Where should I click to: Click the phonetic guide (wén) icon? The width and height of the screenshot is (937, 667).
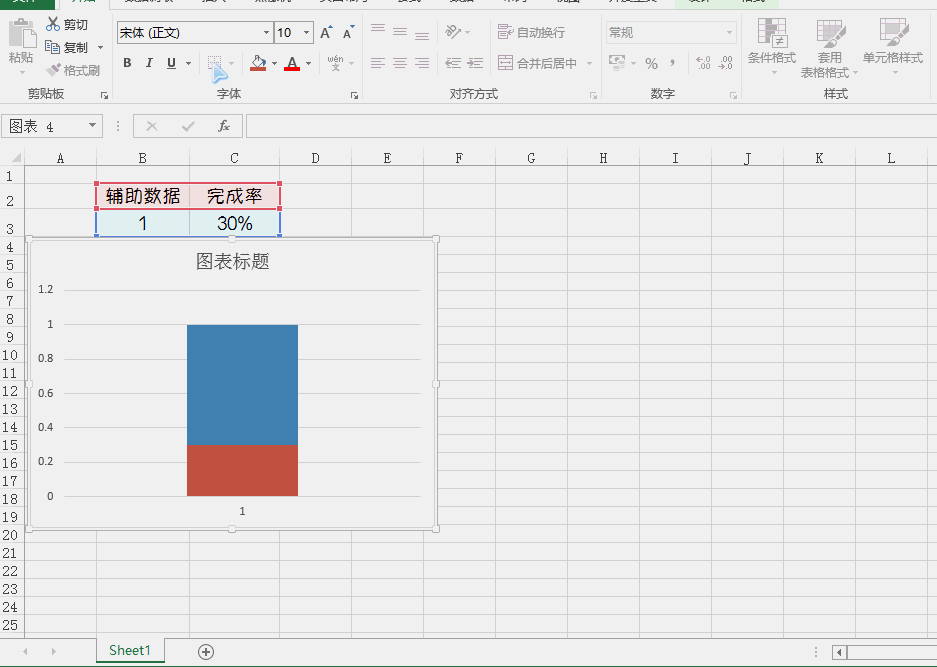335,63
